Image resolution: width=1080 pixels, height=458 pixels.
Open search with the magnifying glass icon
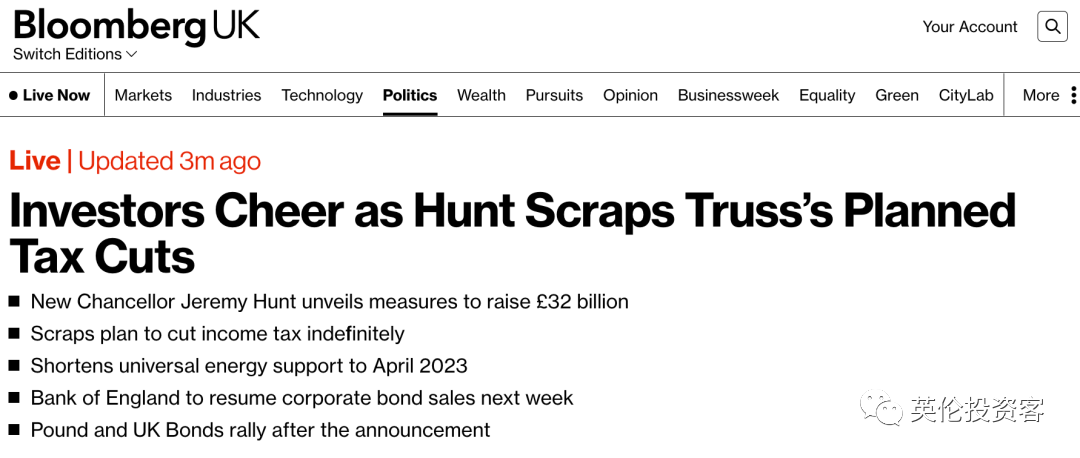1052,27
